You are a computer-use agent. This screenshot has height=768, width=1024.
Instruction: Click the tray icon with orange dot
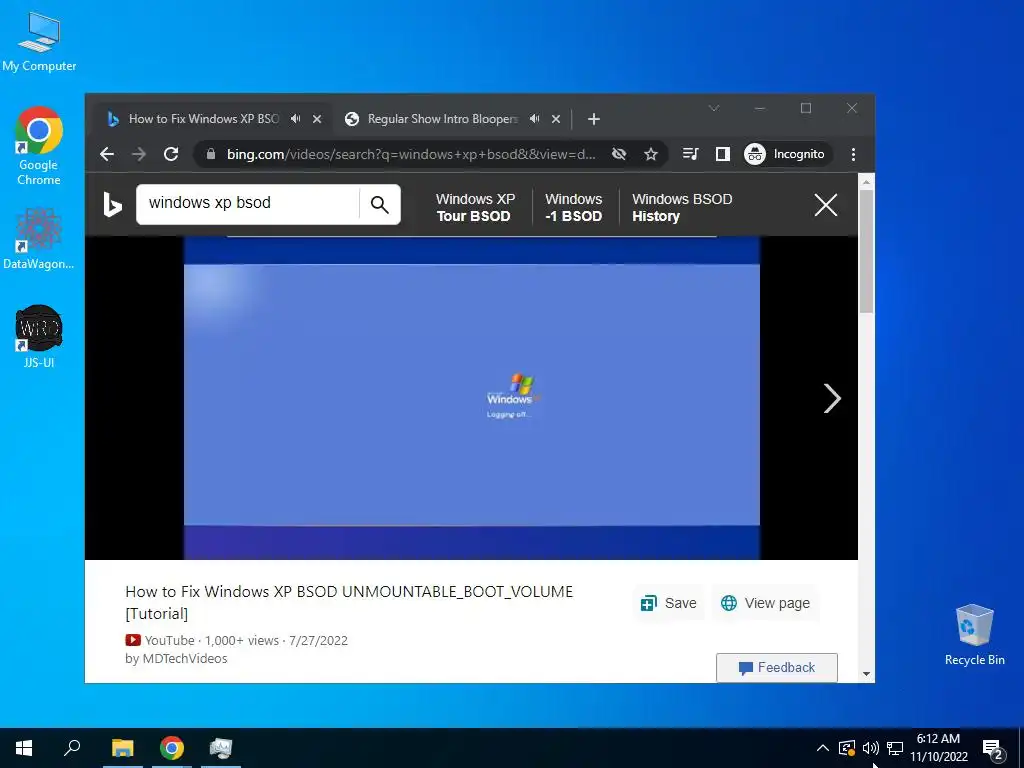point(846,748)
